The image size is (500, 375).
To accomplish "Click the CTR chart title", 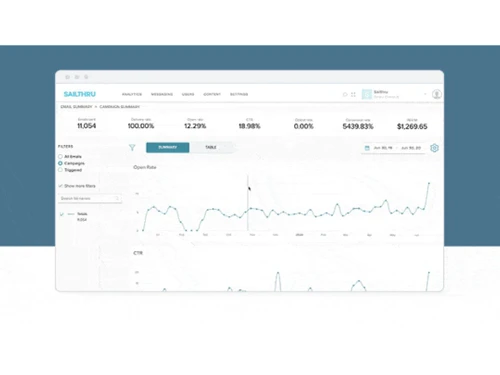I will [138, 253].
